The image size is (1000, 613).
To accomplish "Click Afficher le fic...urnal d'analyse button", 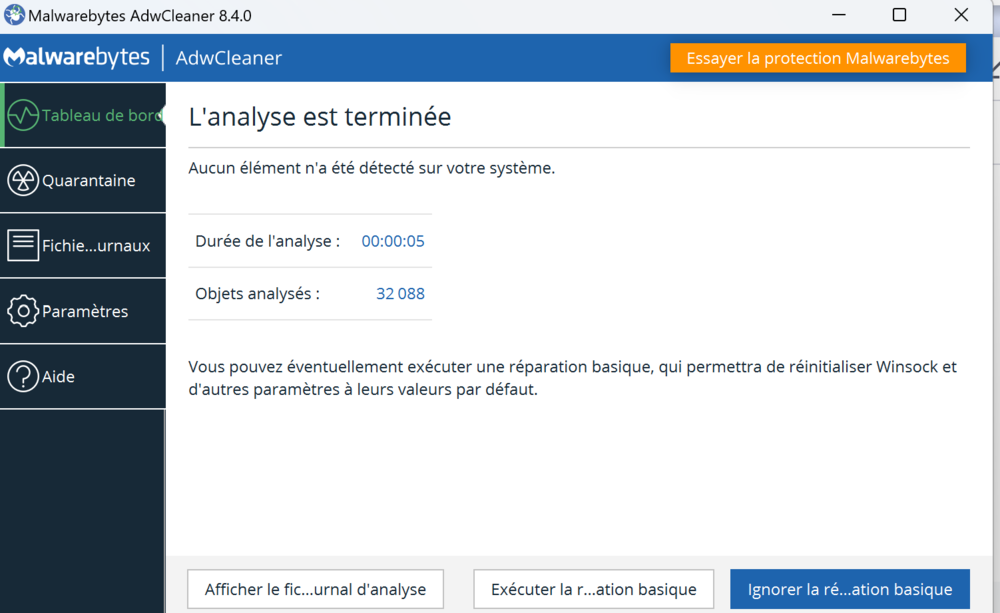I will coord(315,589).
